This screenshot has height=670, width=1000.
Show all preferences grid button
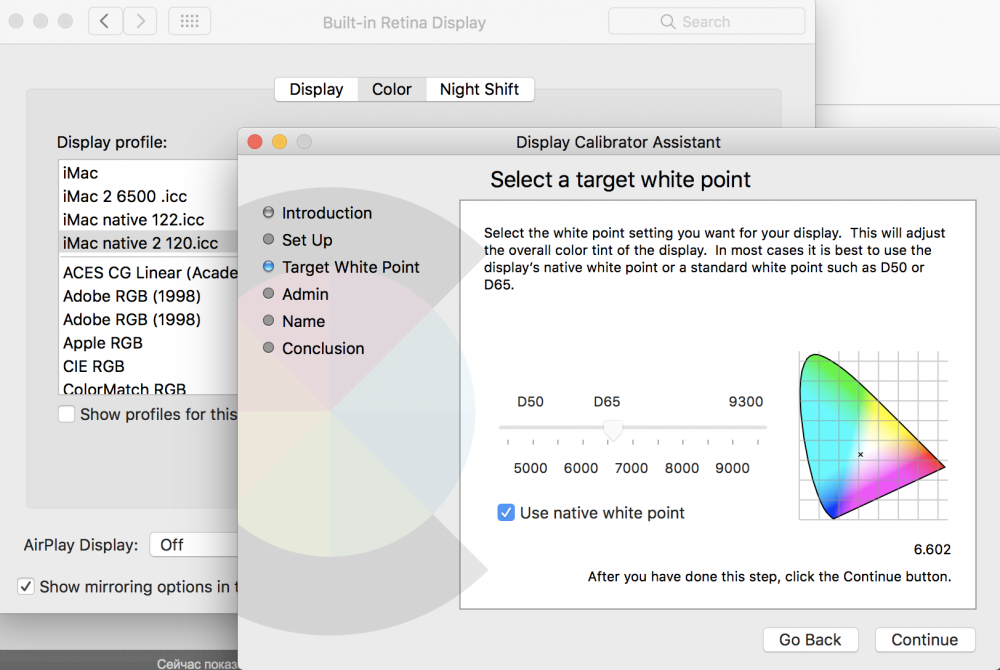(189, 22)
